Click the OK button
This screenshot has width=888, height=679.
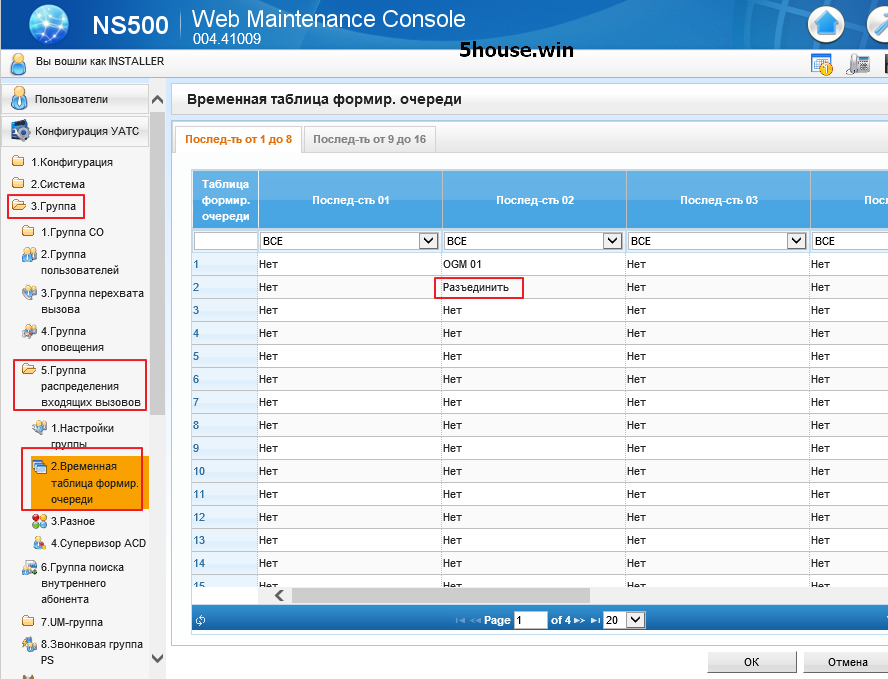click(752, 662)
